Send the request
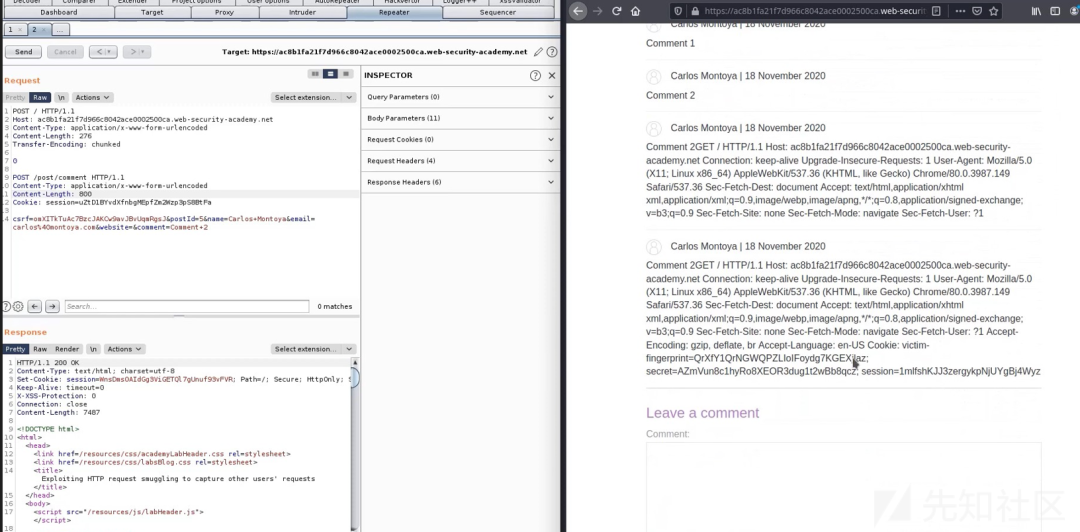Screen dimensions: 1080x532 click(x=23, y=52)
